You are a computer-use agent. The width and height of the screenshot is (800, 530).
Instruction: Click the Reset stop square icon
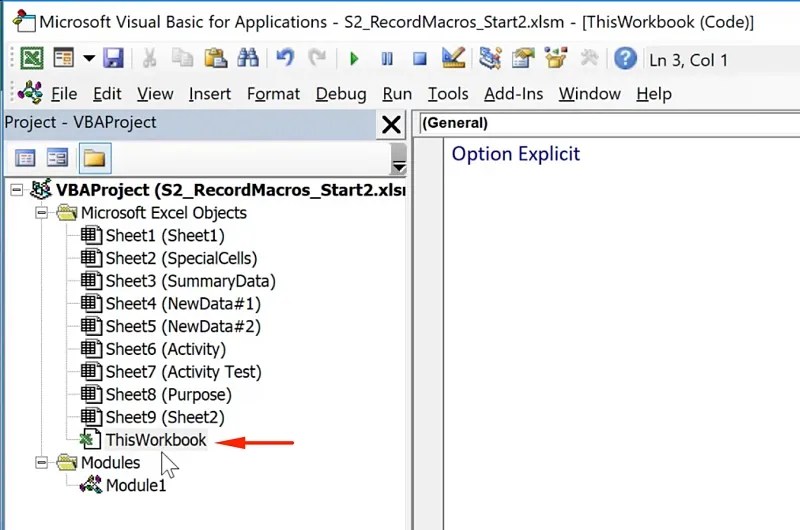coord(420,59)
